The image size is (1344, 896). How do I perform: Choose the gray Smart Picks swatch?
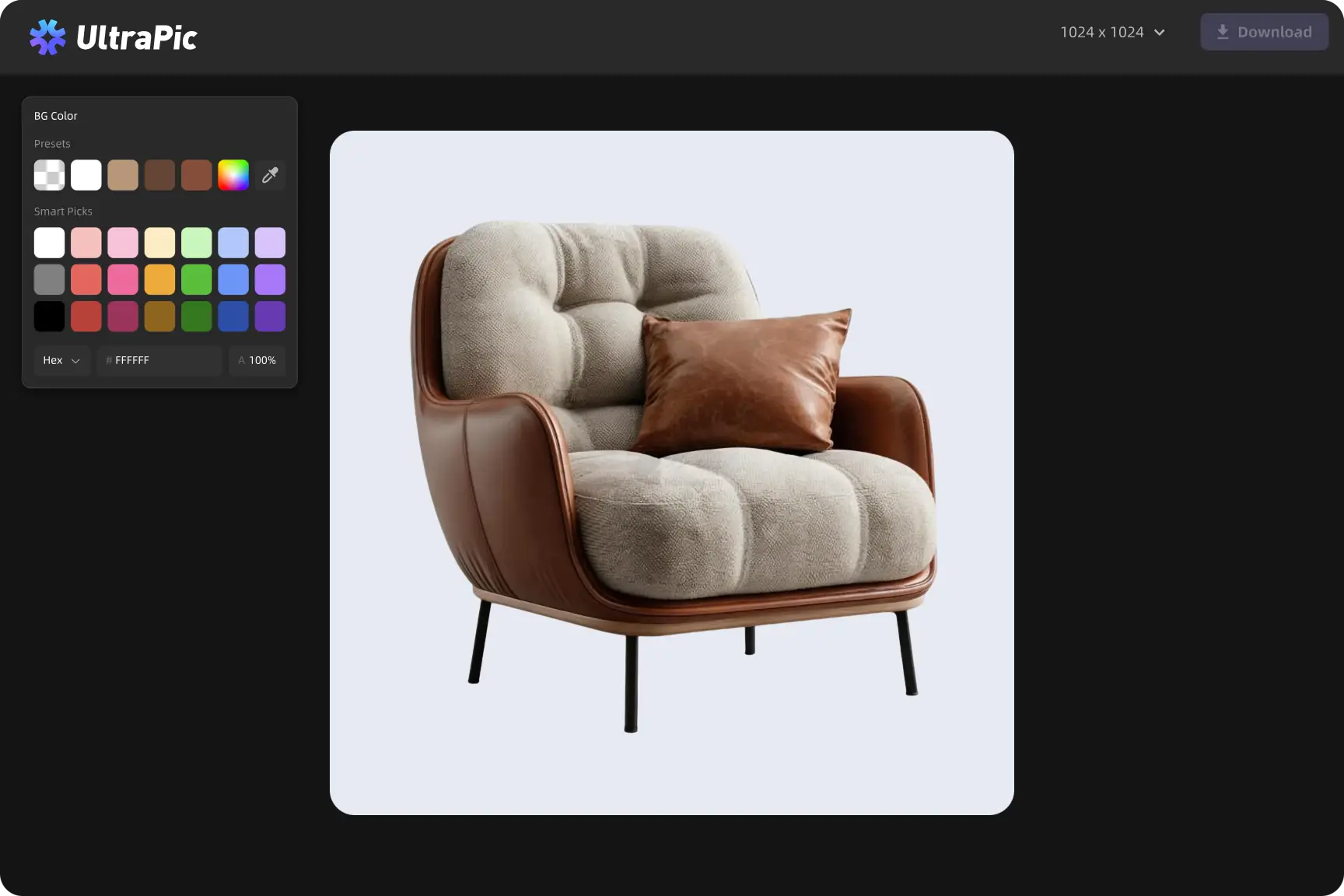click(x=49, y=280)
